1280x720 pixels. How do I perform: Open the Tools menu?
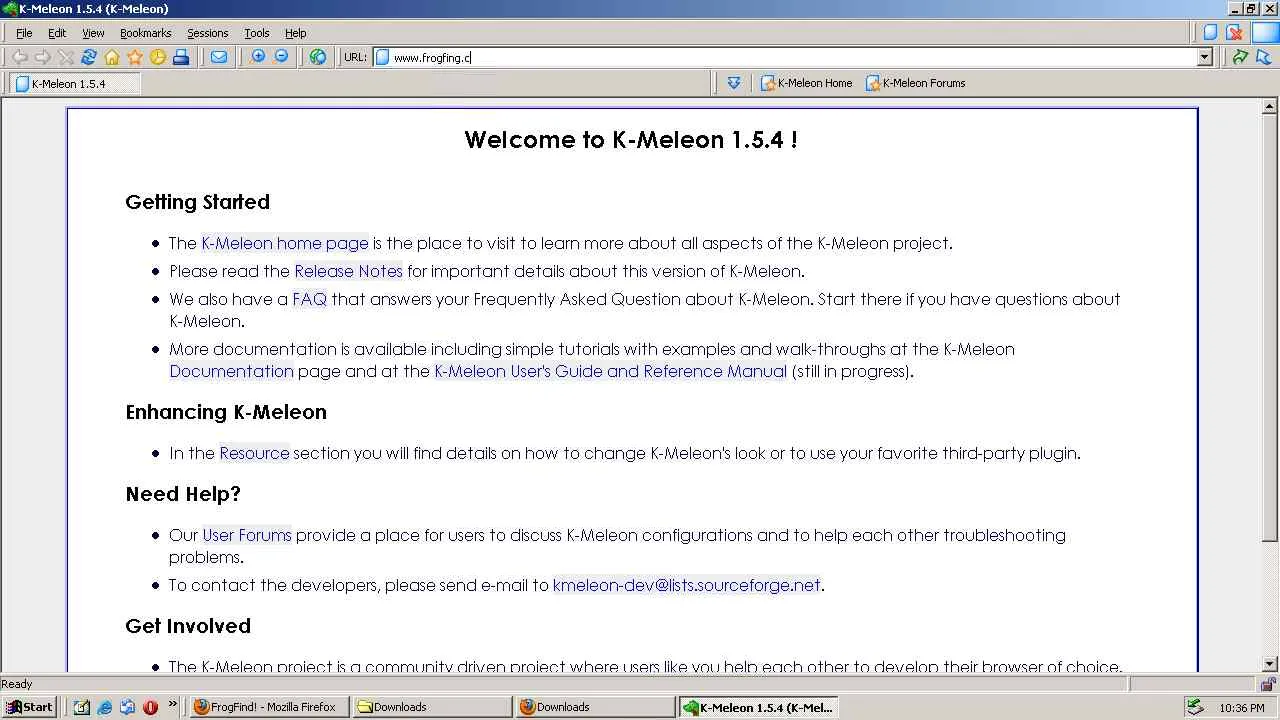(x=257, y=33)
